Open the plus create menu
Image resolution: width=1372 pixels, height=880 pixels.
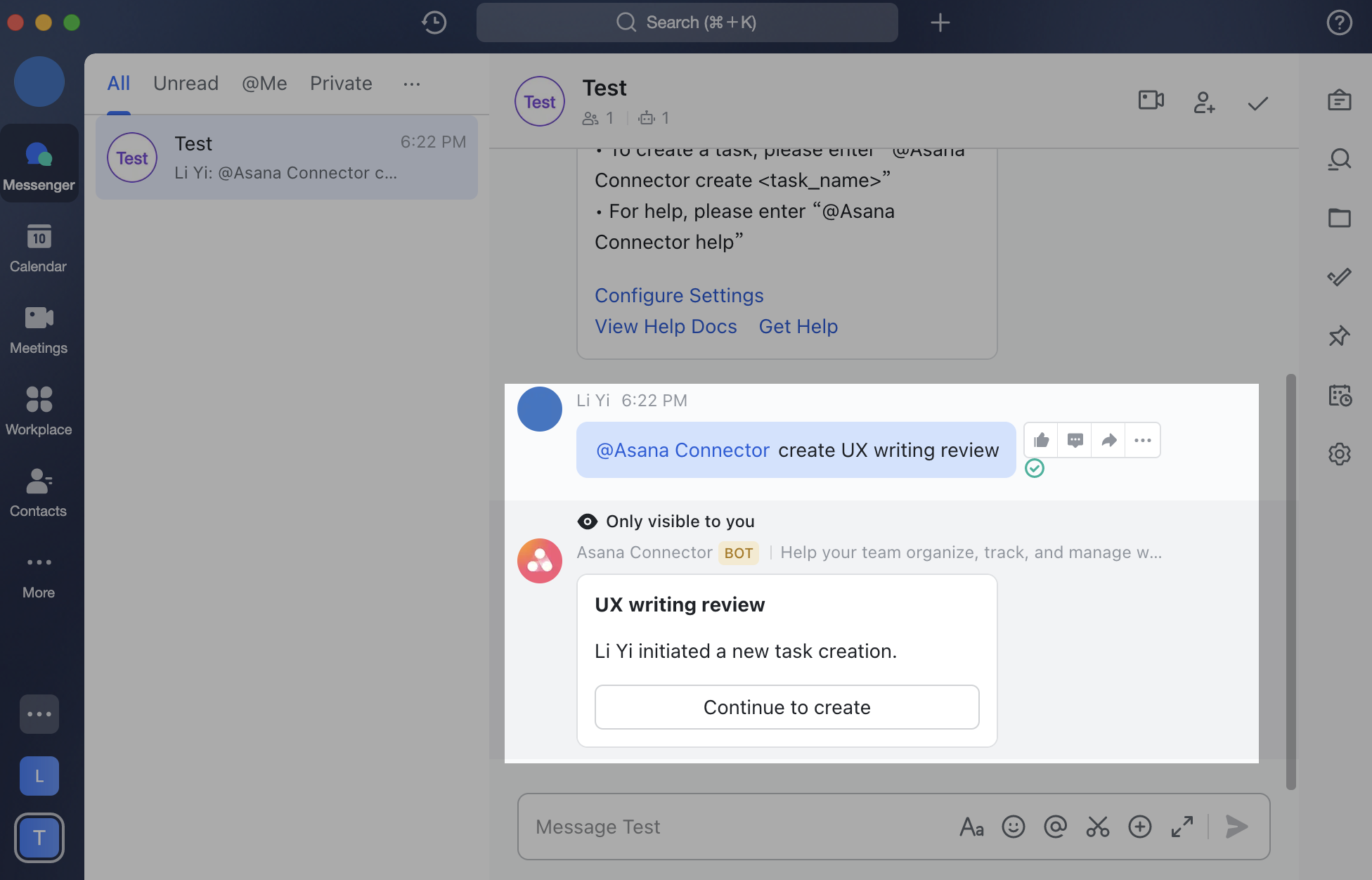pos(940,22)
